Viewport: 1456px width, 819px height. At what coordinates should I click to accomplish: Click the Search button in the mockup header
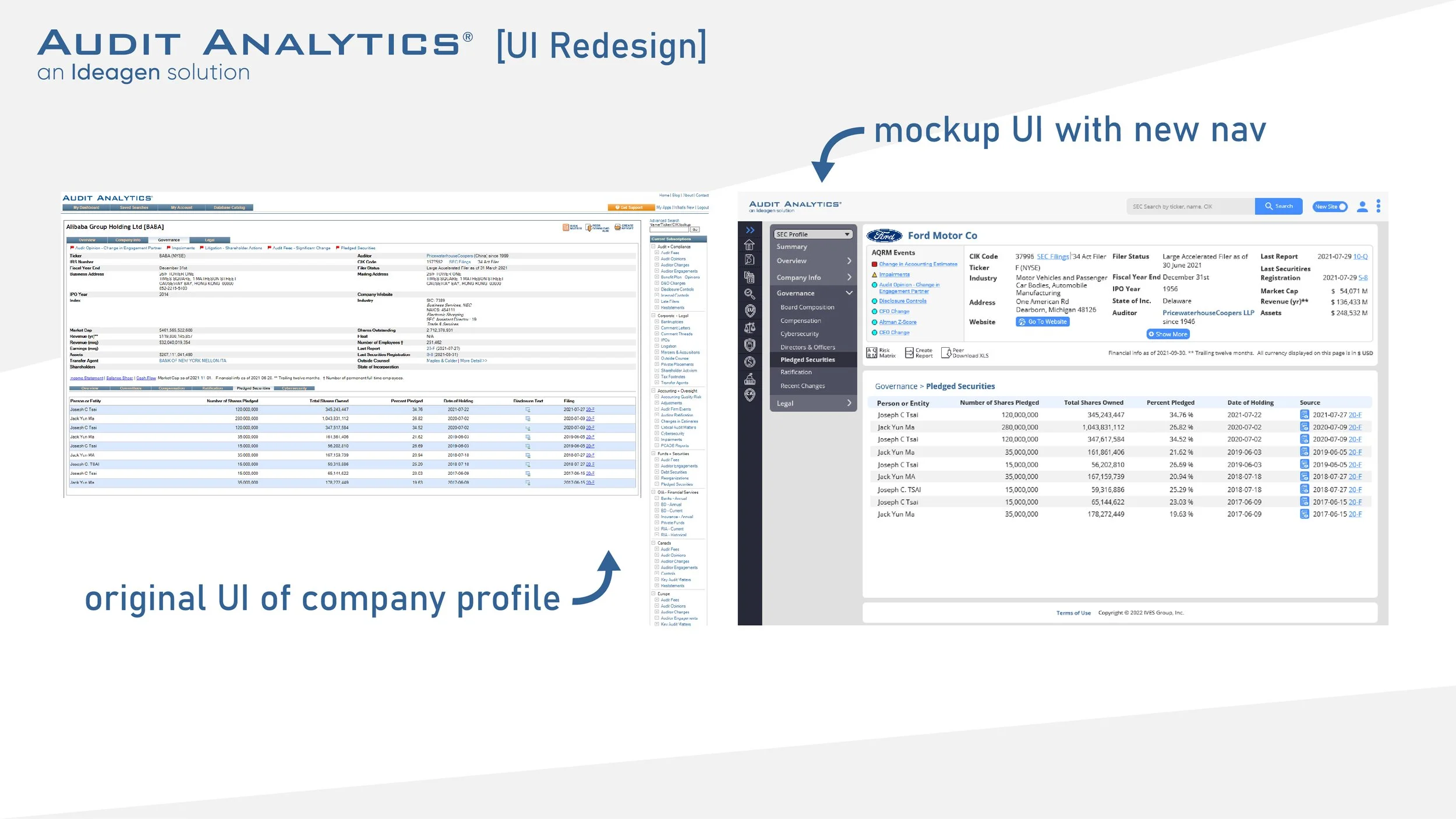coord(1278,206)
